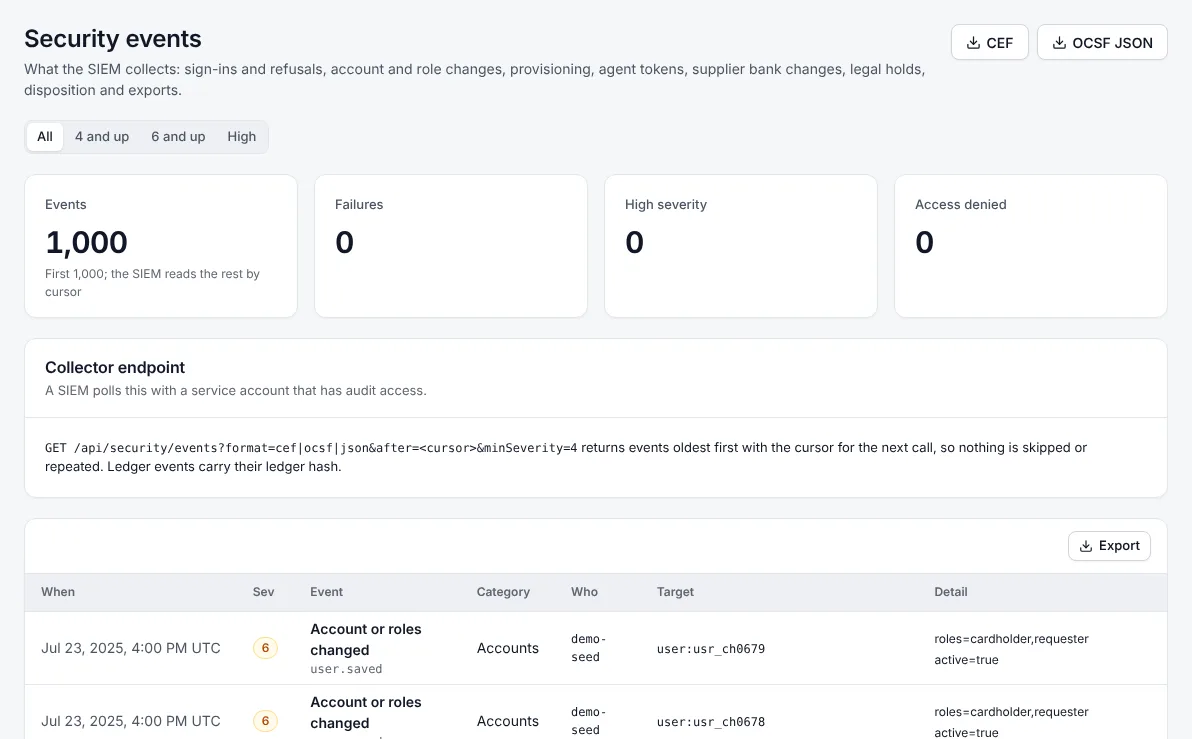1192x739 pixels.
Task: Click the Who column header
Action: [x=585, y=592]
